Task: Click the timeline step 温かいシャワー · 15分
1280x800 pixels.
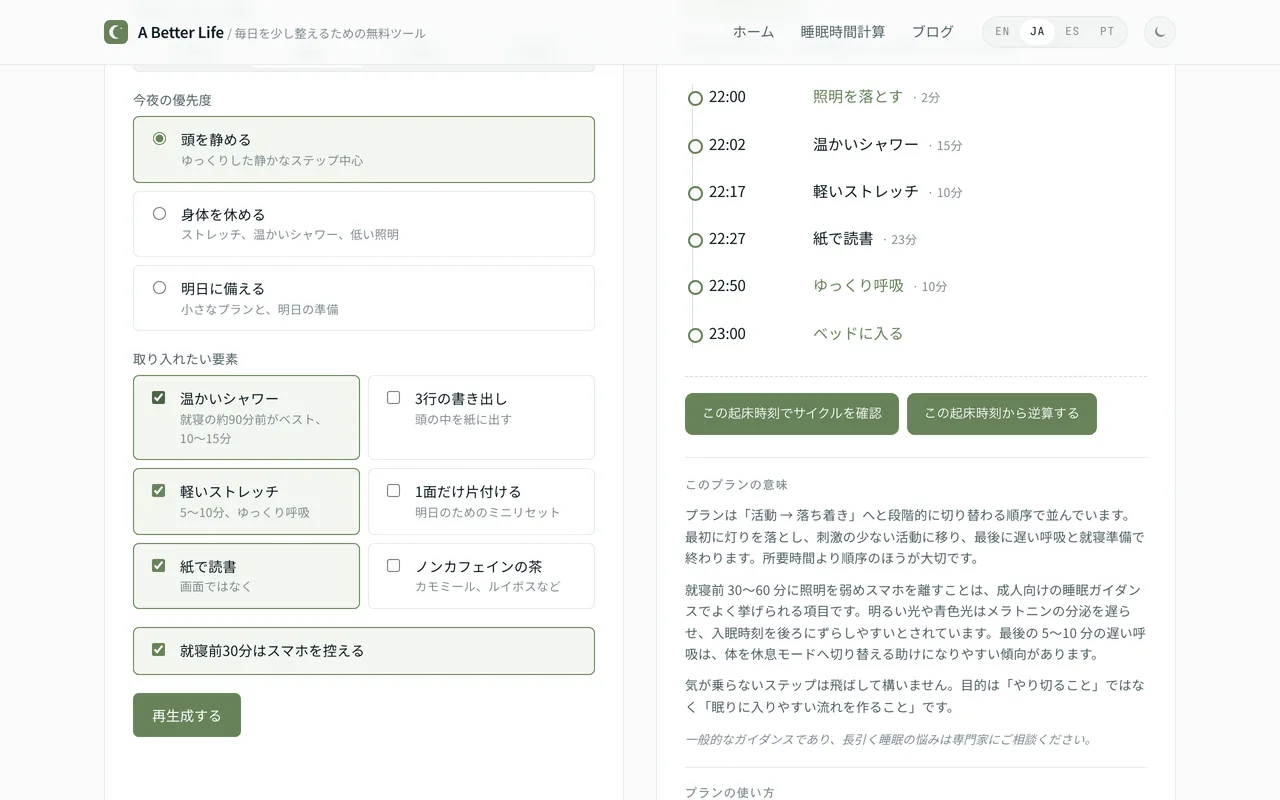Action: pyautogui.click(x=888, y=145)
